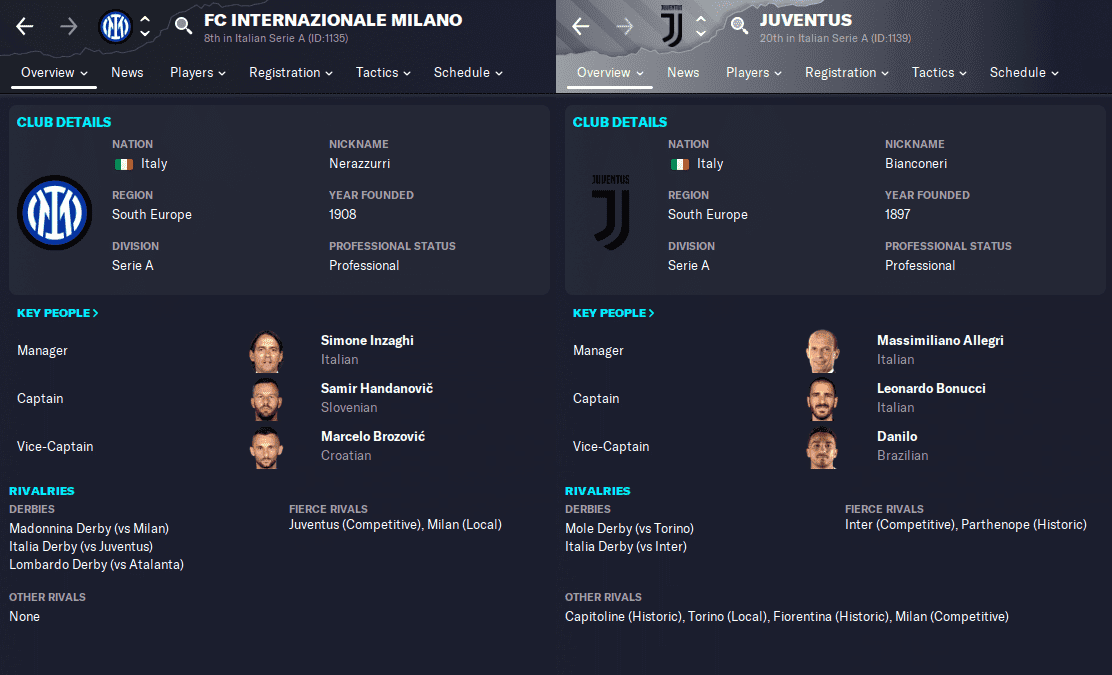The image size is (1112, 675).
Task: Open Leonardo Bonucci's portrait
Action: [823, 399]
